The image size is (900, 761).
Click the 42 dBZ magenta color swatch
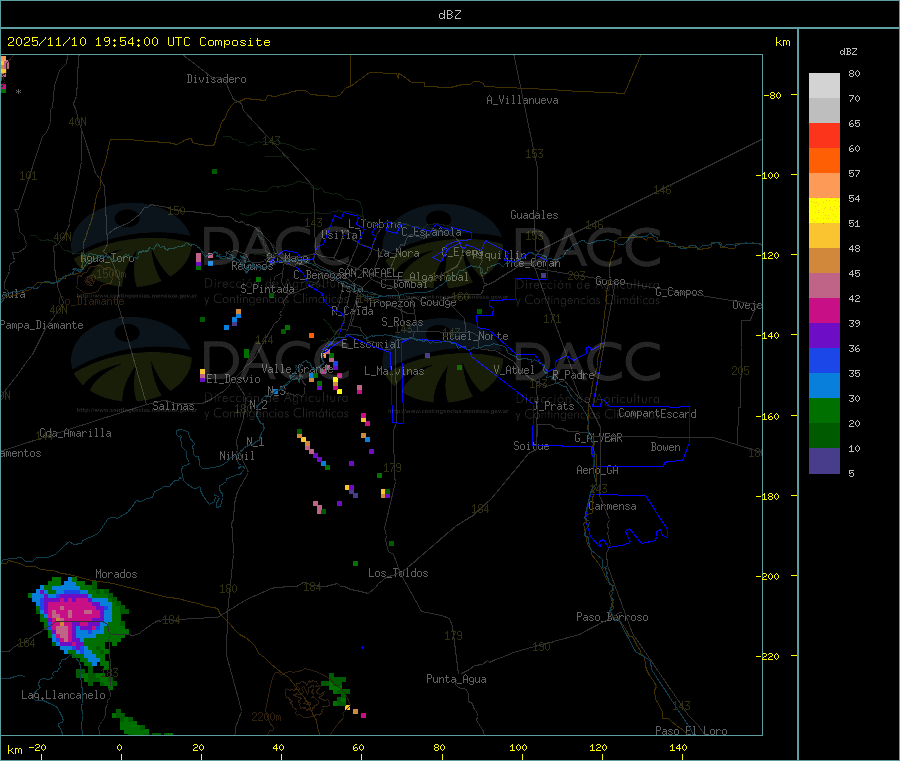(x=824, y=310)
